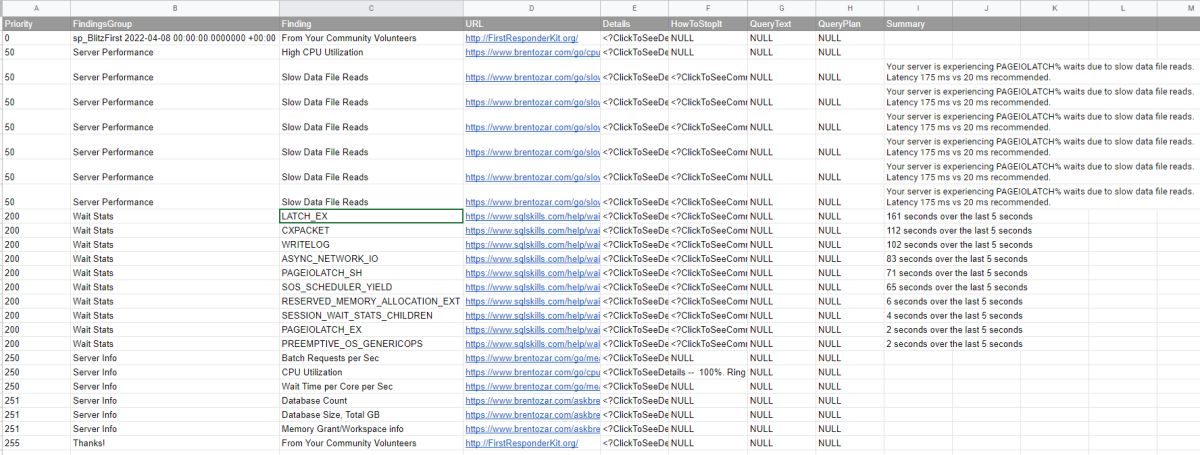Select the 'WRITELOG' finding cell
Viewport: 1200px width, 455px height.
tap(371, 244)
